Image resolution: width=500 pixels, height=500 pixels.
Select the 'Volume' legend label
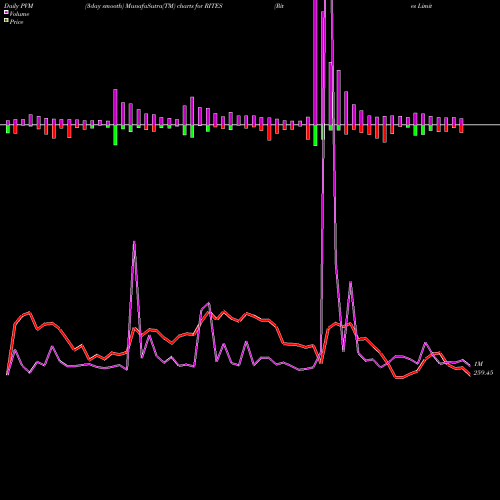[x=19, y=14]
